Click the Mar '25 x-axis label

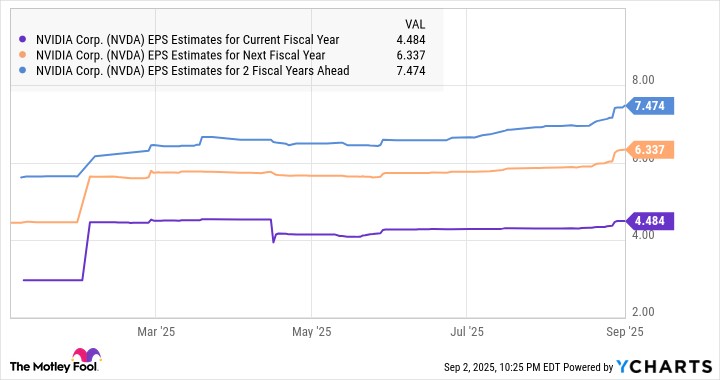[156, 332]
